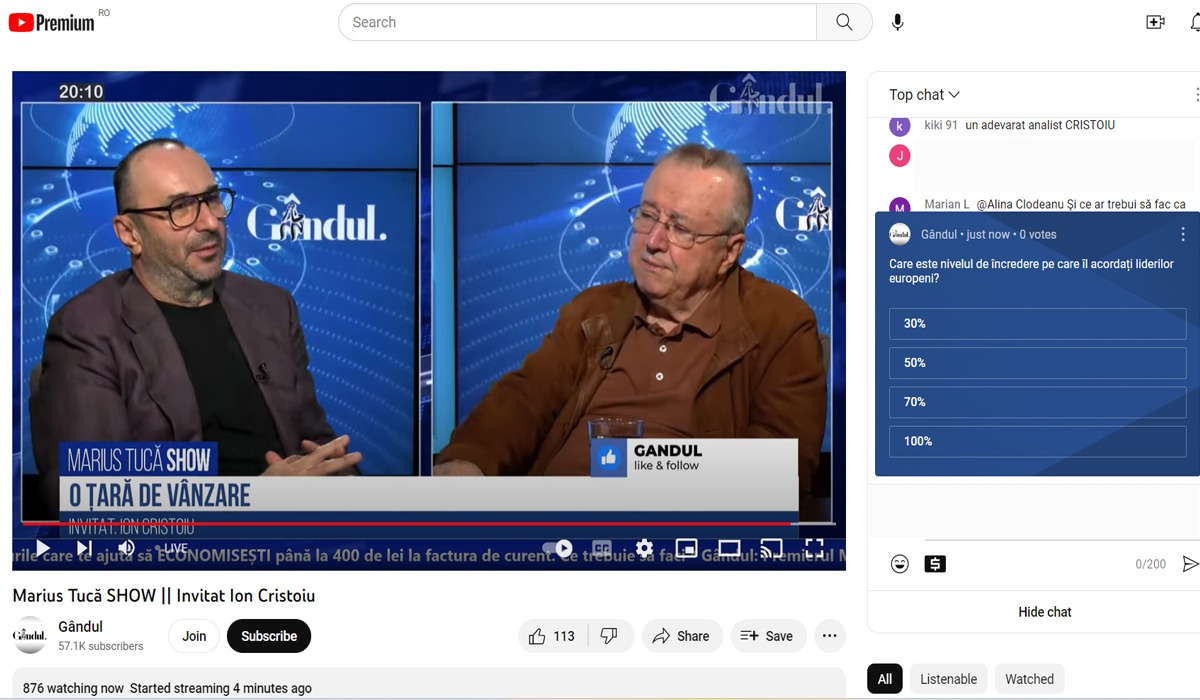Skip to the next video

tap(84, 548)
